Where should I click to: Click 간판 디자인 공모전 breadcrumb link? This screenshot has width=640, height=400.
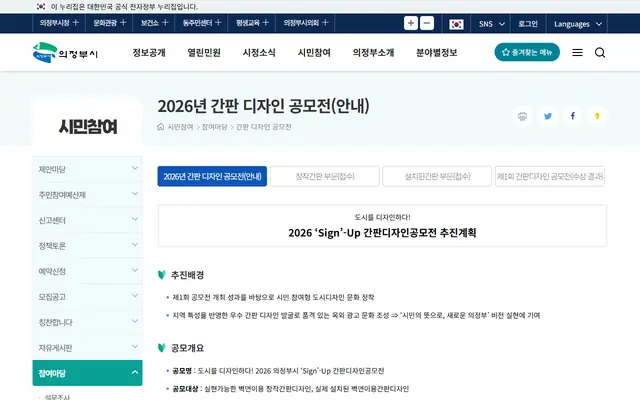click(264, 127)
